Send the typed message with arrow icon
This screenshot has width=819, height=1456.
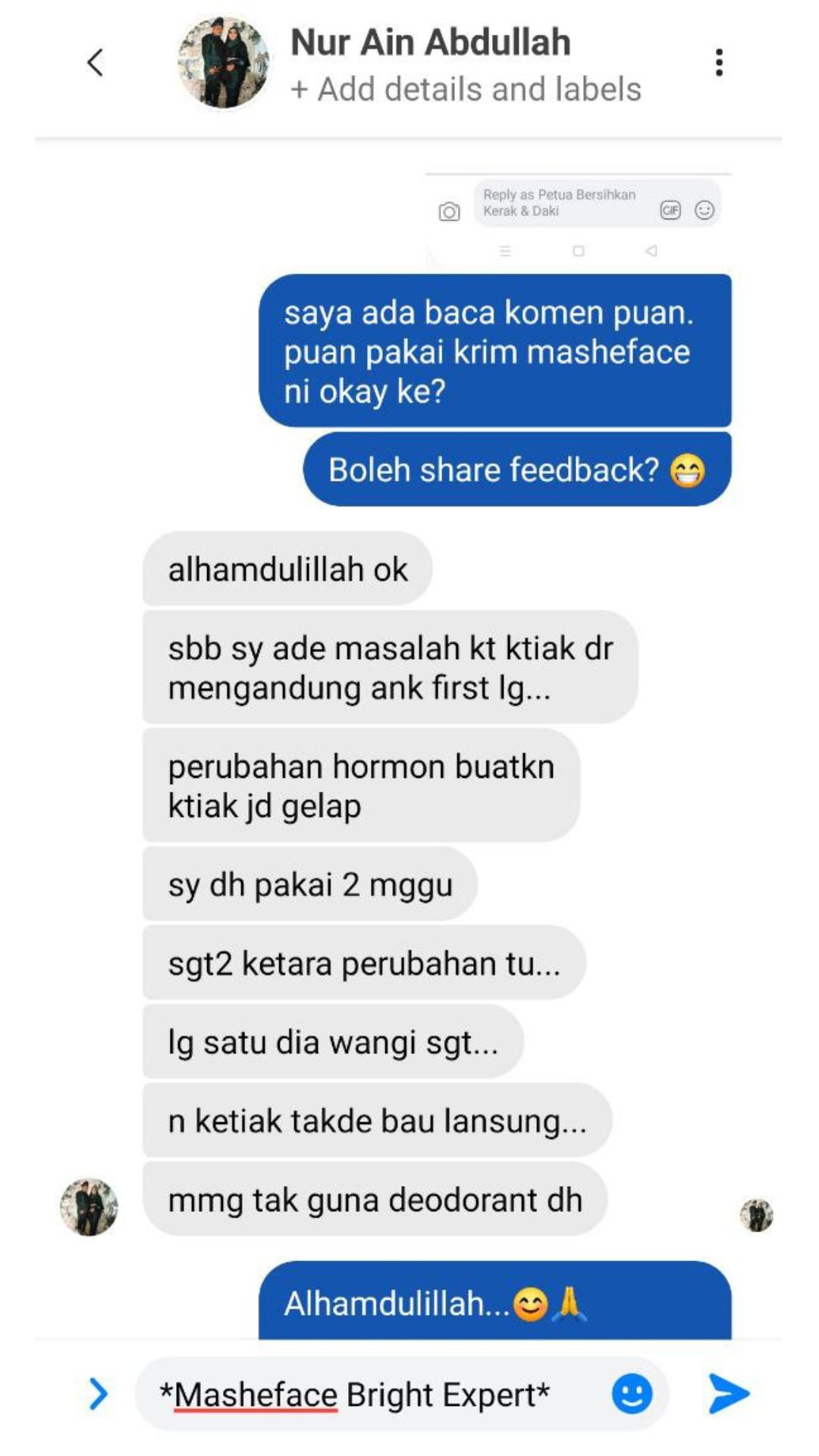[730, 1394]
